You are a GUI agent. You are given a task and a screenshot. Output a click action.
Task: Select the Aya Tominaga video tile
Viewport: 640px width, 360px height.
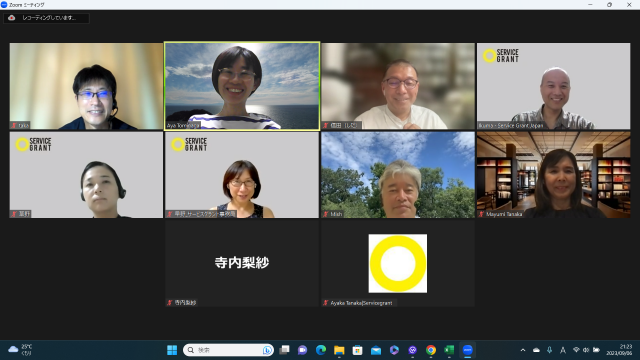click(x=242, y=86)
